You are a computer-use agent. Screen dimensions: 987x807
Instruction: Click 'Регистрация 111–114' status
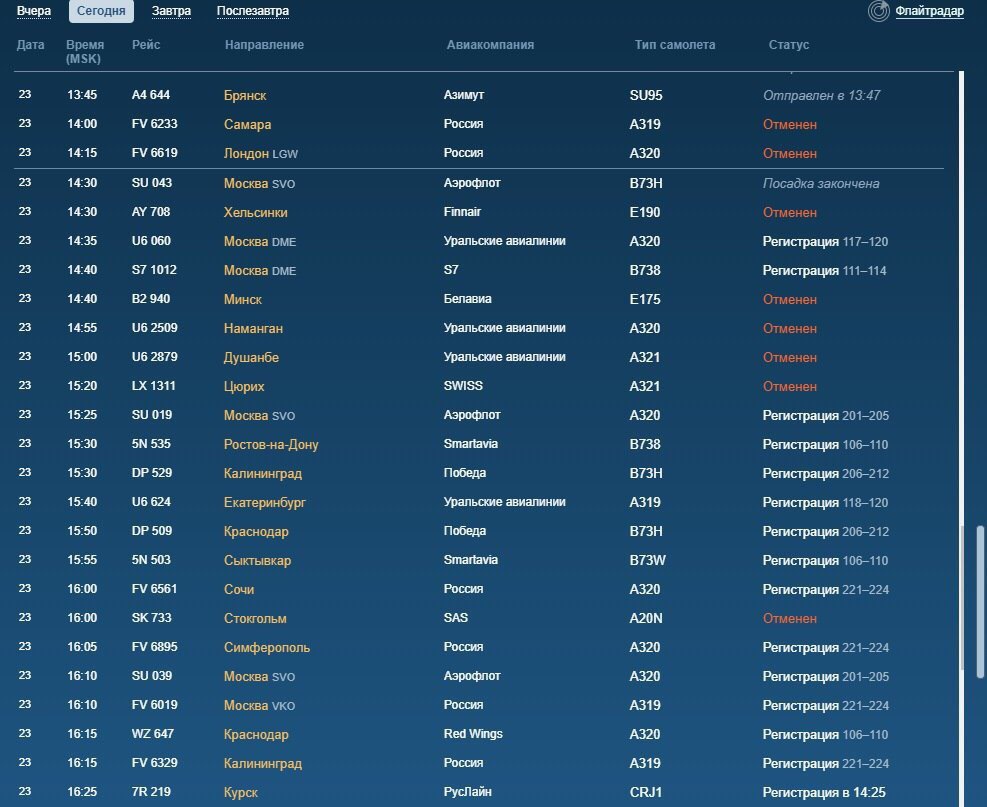[825, 270]
